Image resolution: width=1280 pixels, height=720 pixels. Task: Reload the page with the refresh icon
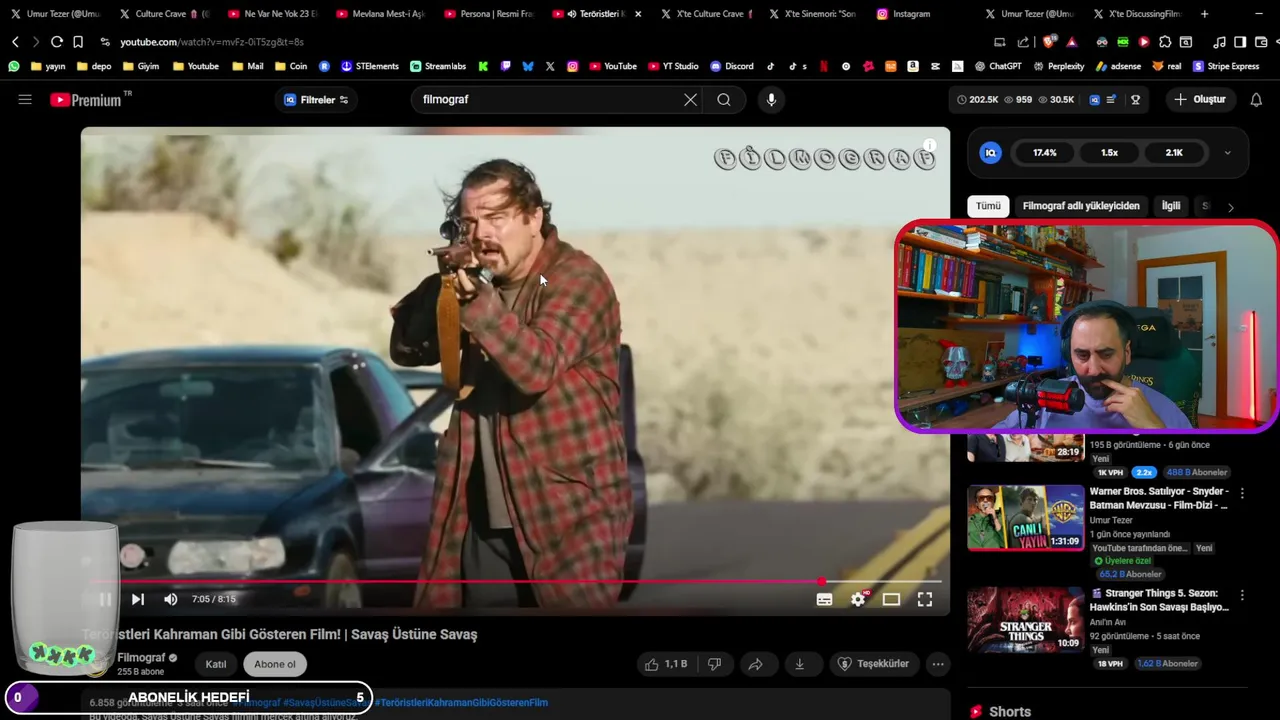click(x=57, y=42)
